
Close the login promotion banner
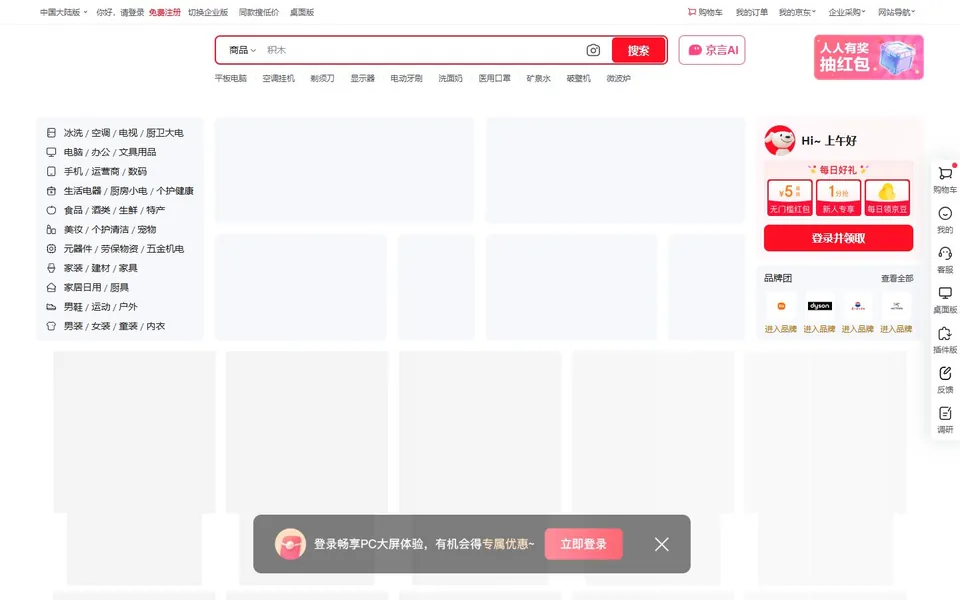[661, 544]
